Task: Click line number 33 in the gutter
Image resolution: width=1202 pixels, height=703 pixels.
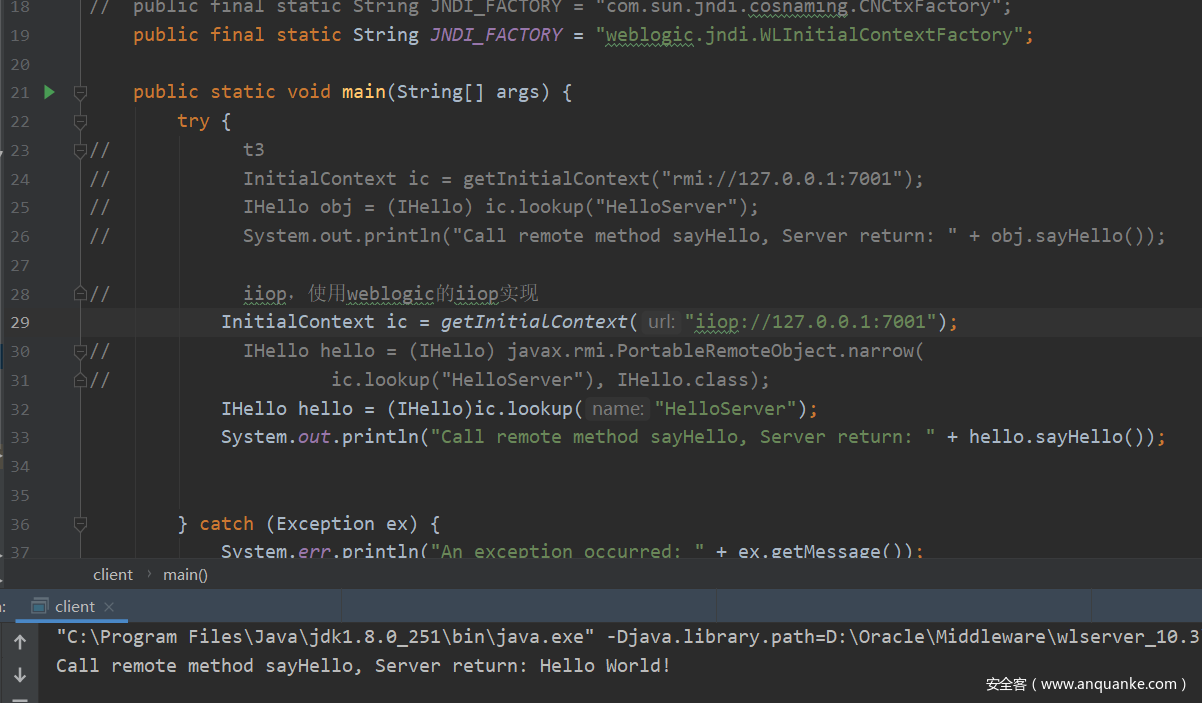Action: [20, 437]
